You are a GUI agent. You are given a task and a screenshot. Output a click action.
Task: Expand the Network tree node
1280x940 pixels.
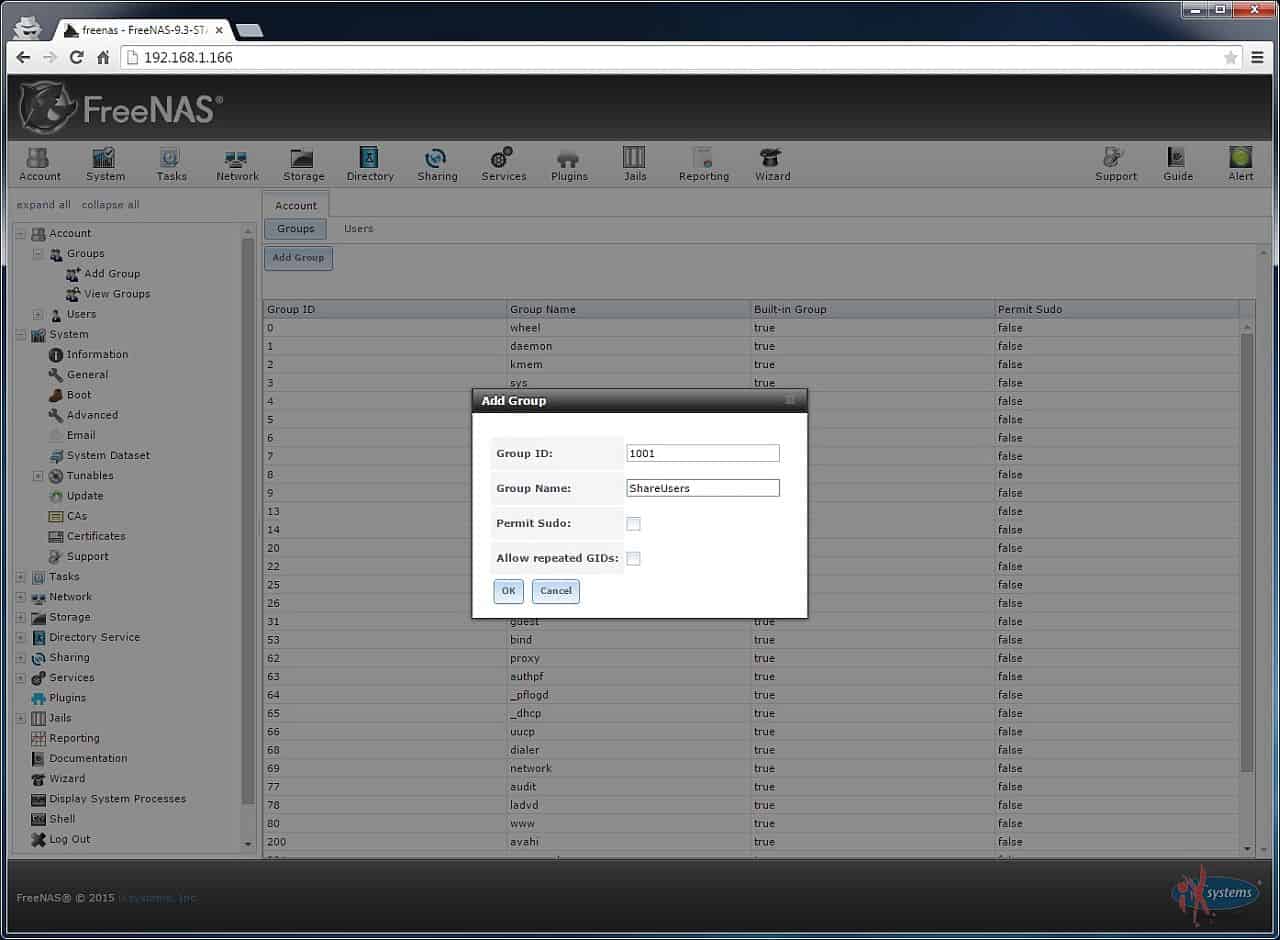pos(21,597)
